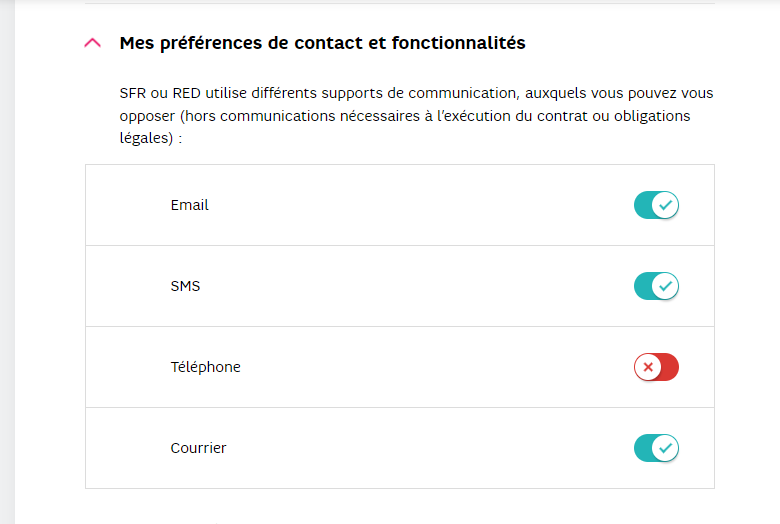Click the teal track of Courrier toggle
This screenshot has height=524, width=780.
(641, 448)
